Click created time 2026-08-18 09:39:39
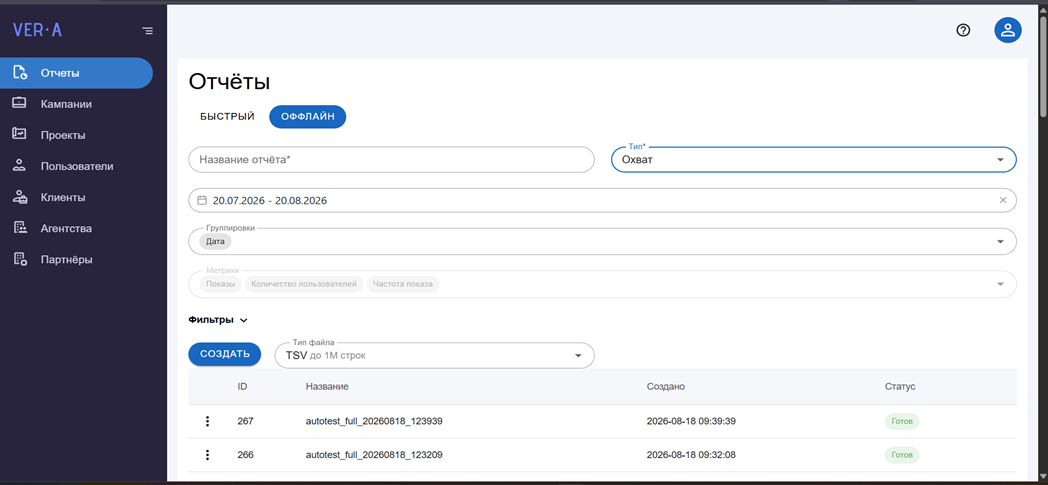Screen dimensions: 1048x485 (x=691, y=422)
